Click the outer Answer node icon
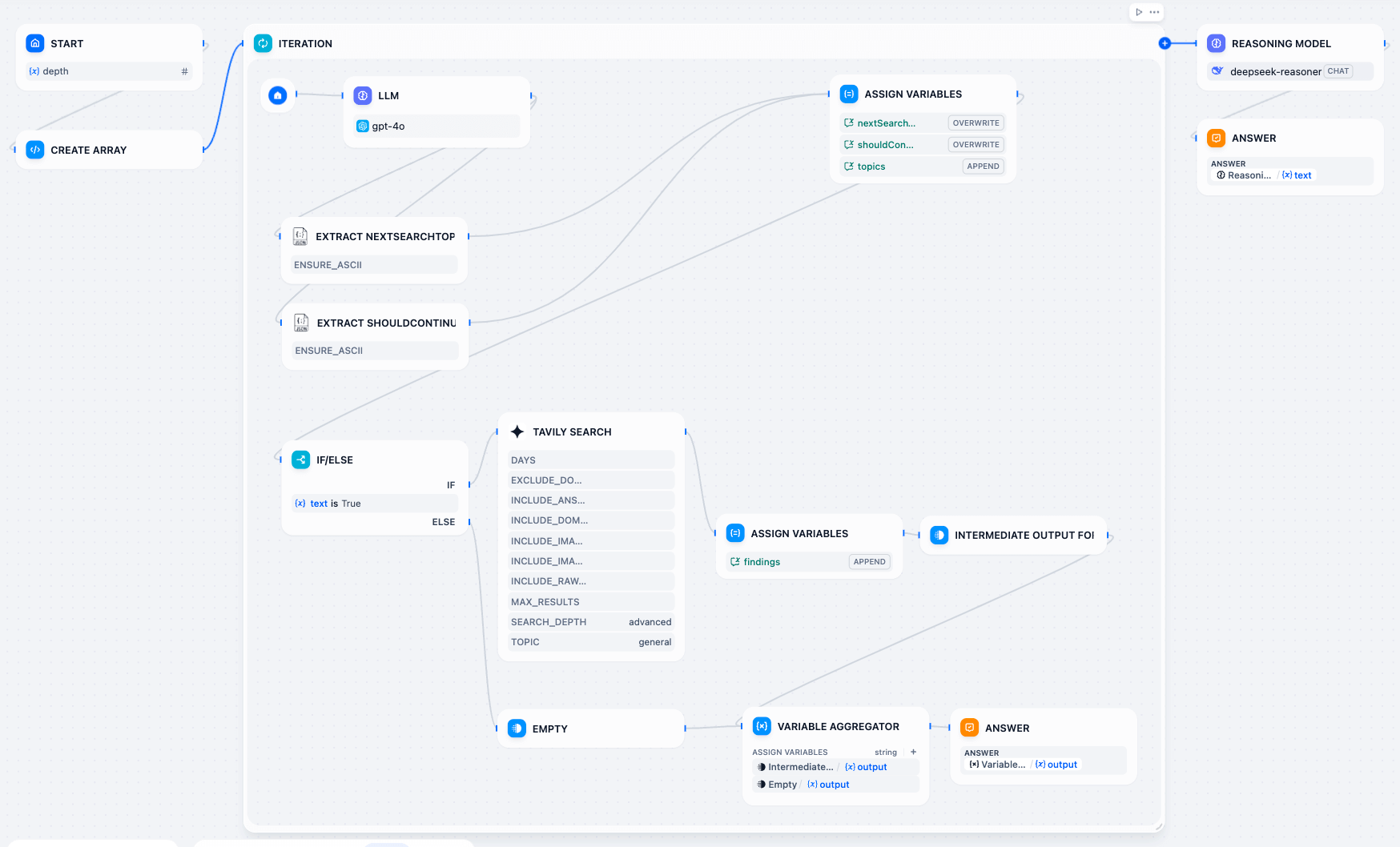This screenshot has height=847, width=1400. [x=1217, y=138]
